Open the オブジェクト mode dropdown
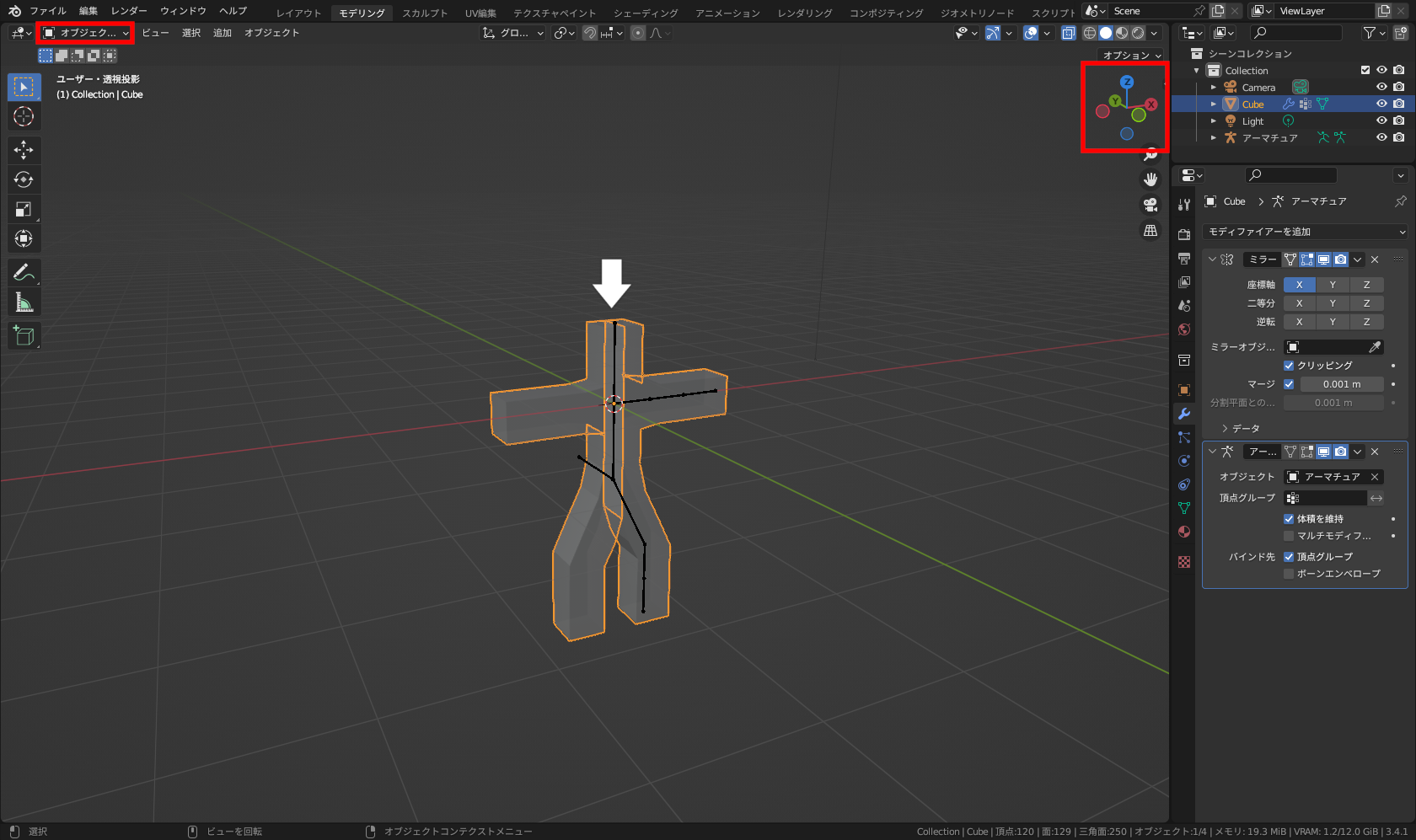The width and height of the screenshot is (1416, 840). coord(86,33)
